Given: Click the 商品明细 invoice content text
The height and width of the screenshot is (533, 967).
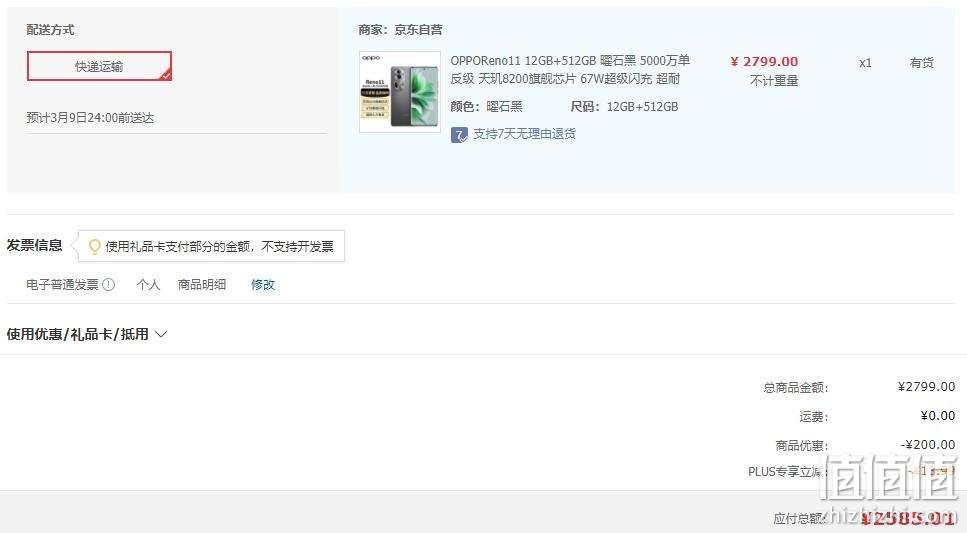Looking at the screenshot, I should point(202,284).
